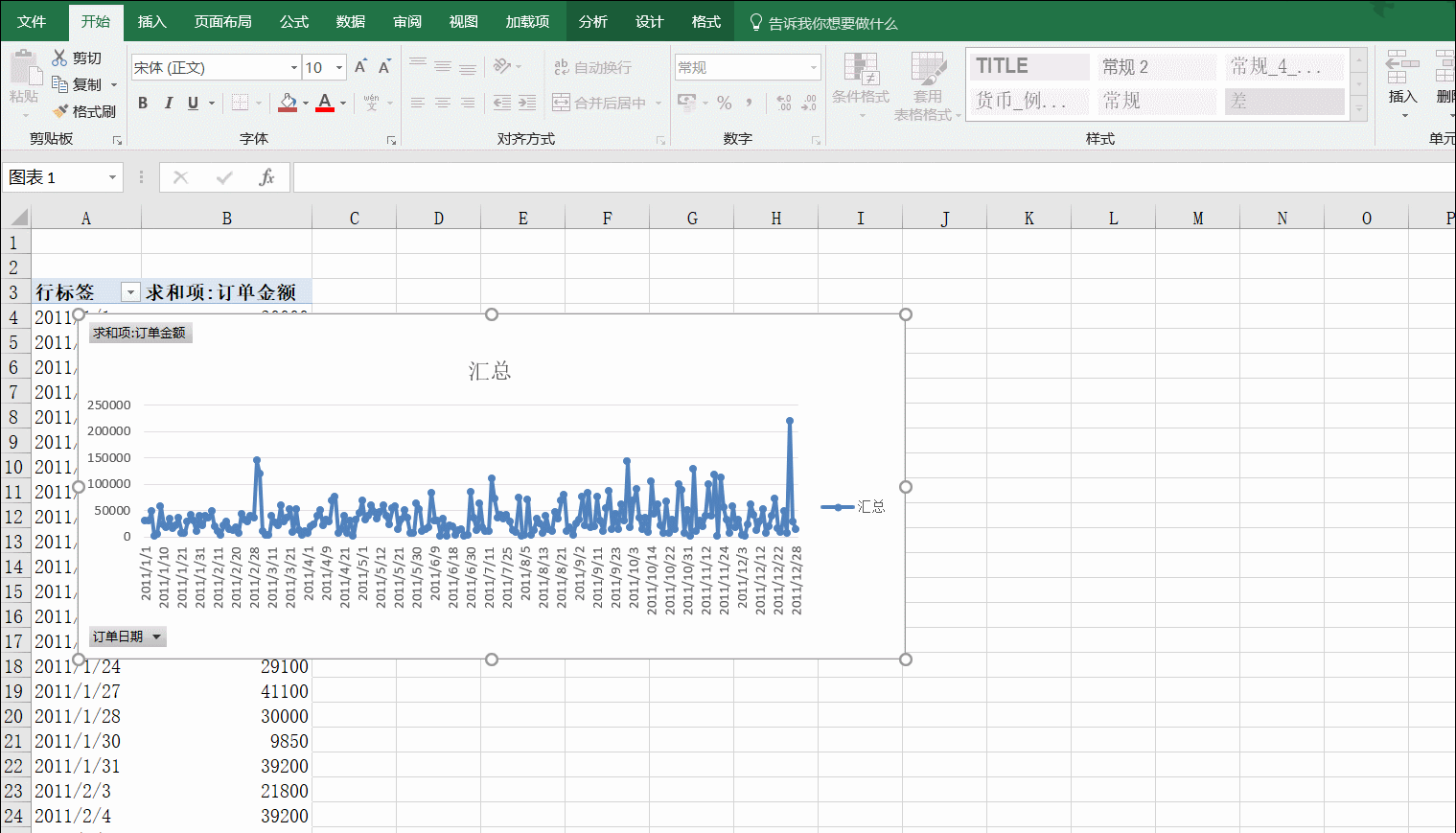Toggle Bold formatting
The width and height of the screenshot is (1456, 833).
(x=143, y=103)
